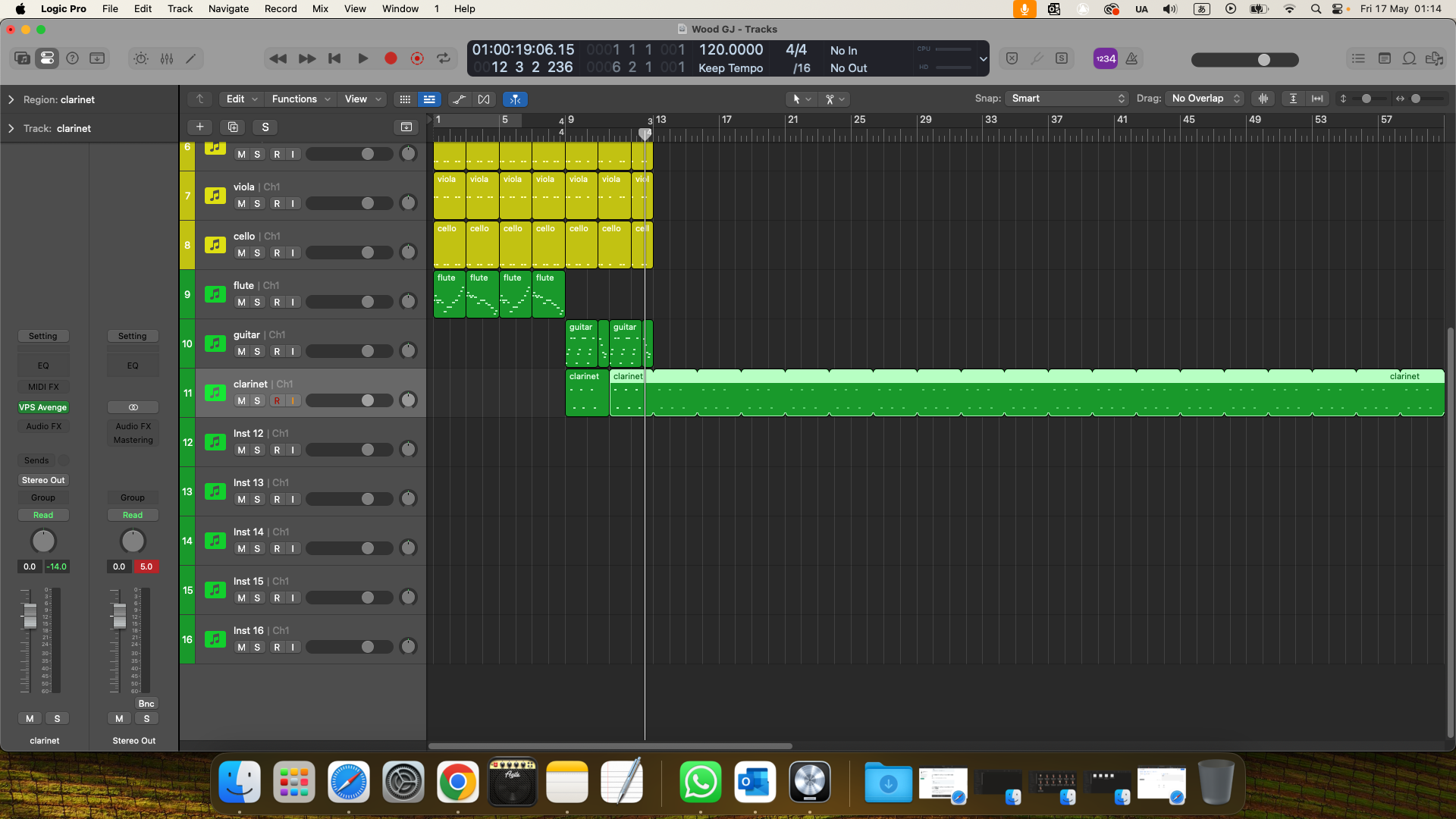This screenshot has width=1456, height=819.
Task: Click the metronome icon
Action: tap(1131, 58)
